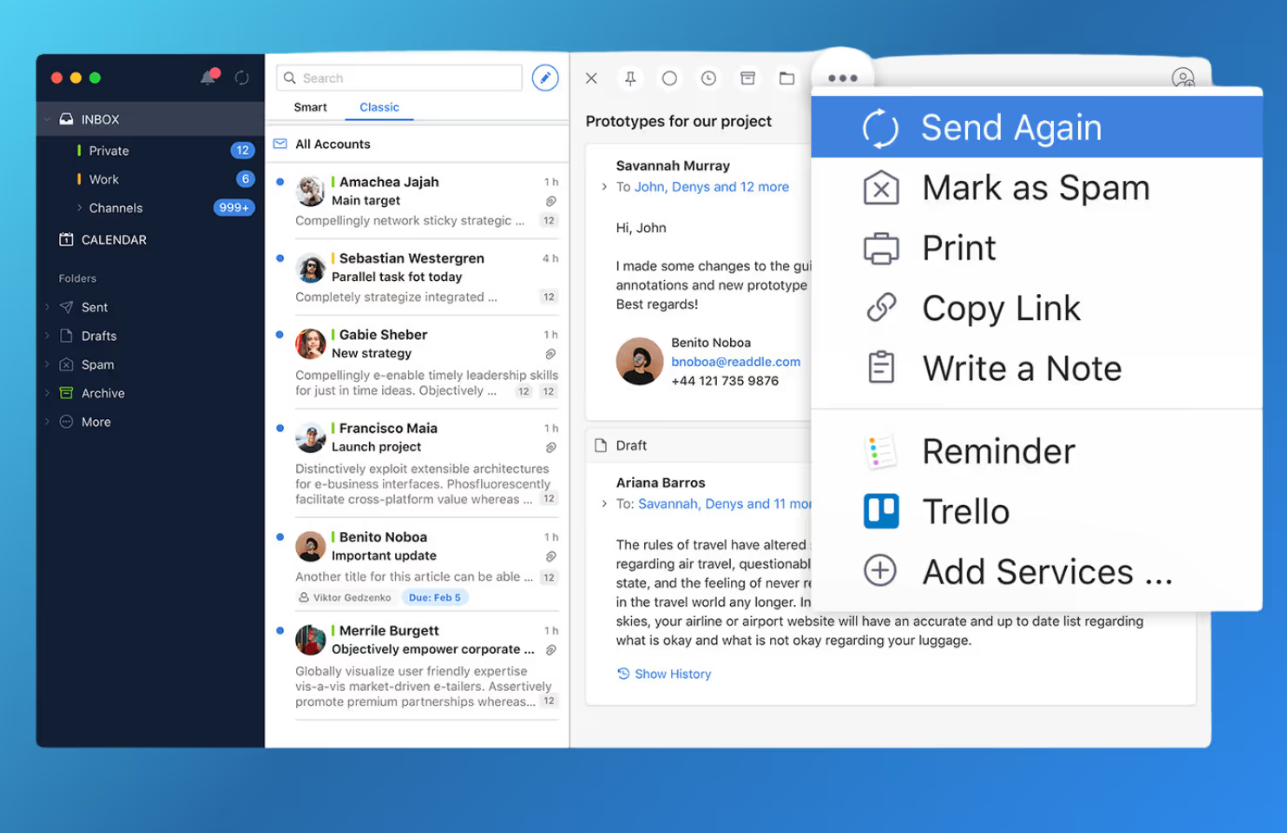Expand recipients on 'John, Denys and 12 more'
Image resolution: width=1287 pixels, height=833 pixels.
tap(604, 187)
